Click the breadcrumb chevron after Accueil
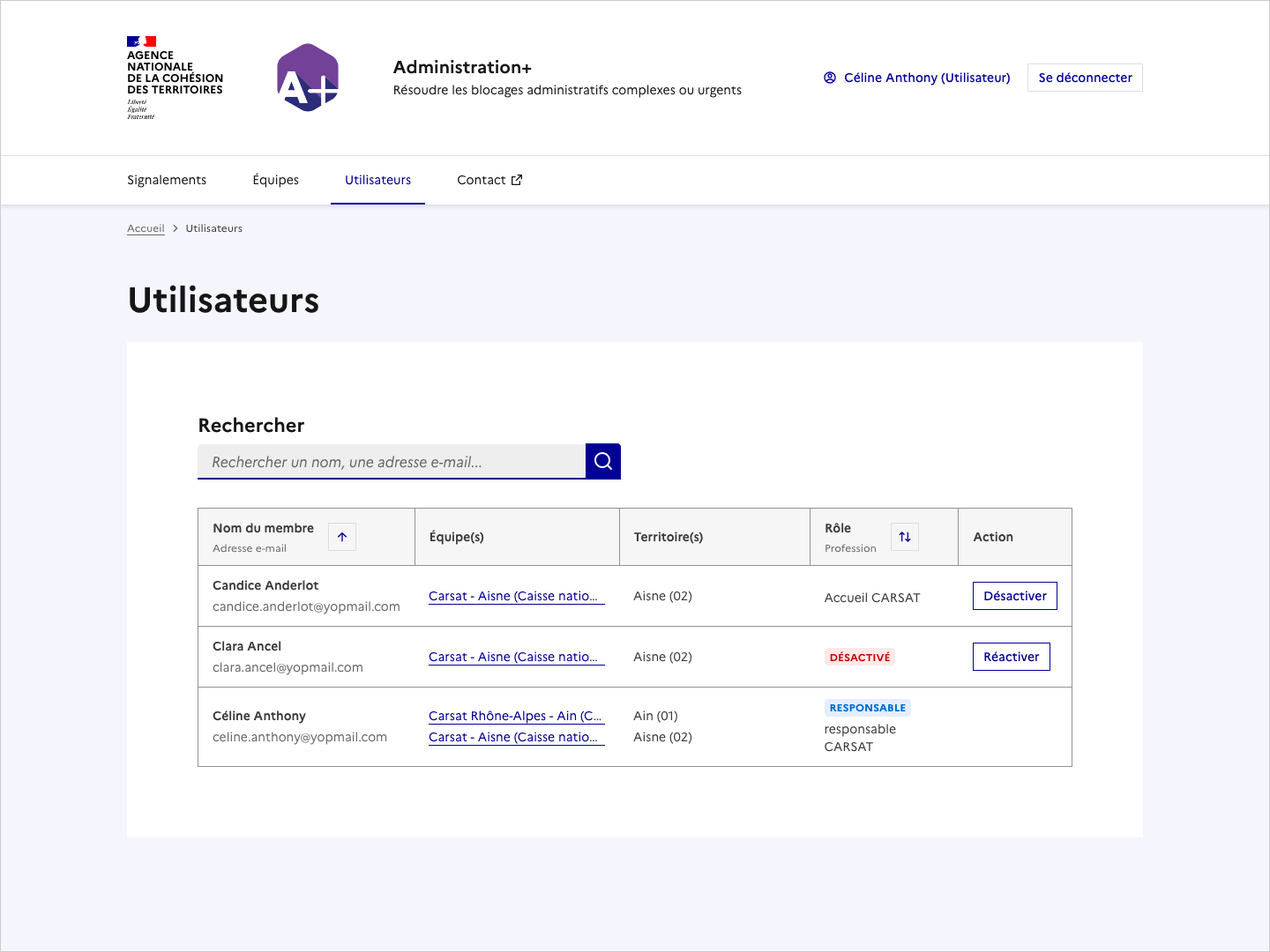The height and width of the screenshot is (952, 1270). click(x=175, y=227)
